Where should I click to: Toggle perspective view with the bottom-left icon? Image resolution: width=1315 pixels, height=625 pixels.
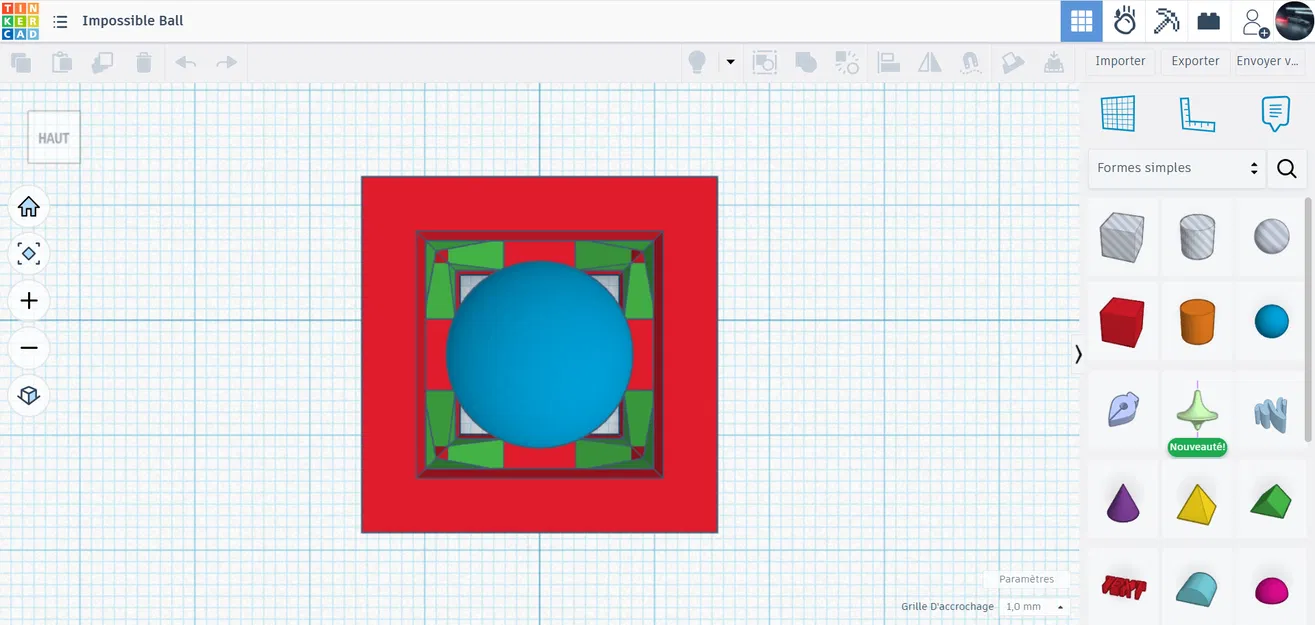(28, 395)
